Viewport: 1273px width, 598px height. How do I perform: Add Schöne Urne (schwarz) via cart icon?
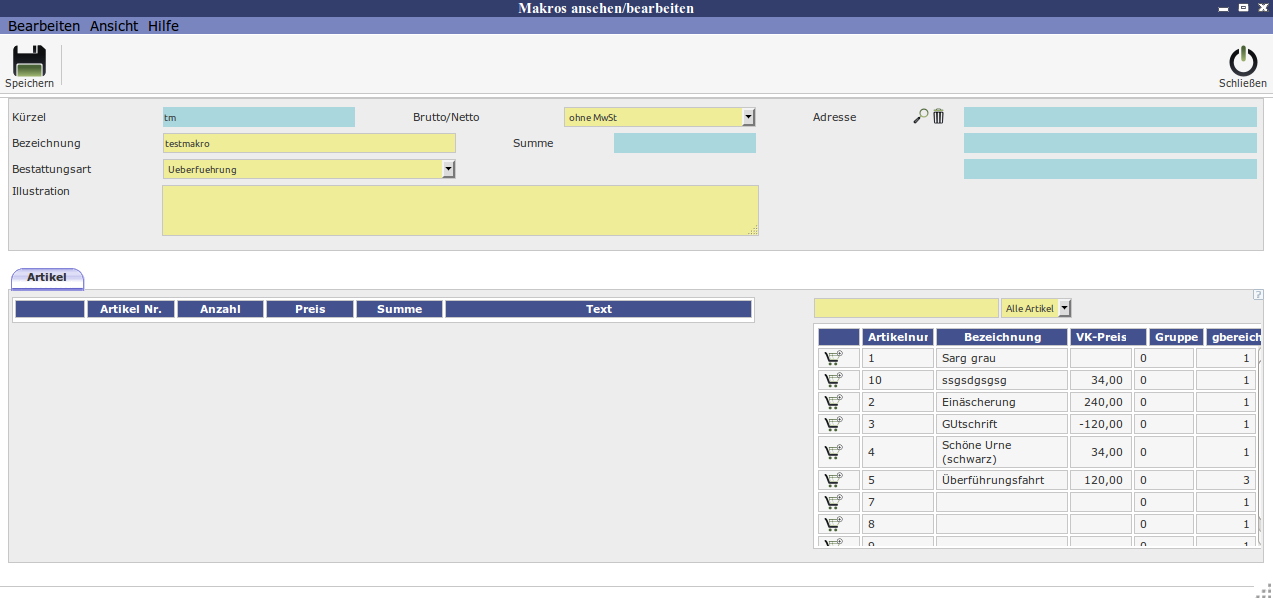coord(832,452)
